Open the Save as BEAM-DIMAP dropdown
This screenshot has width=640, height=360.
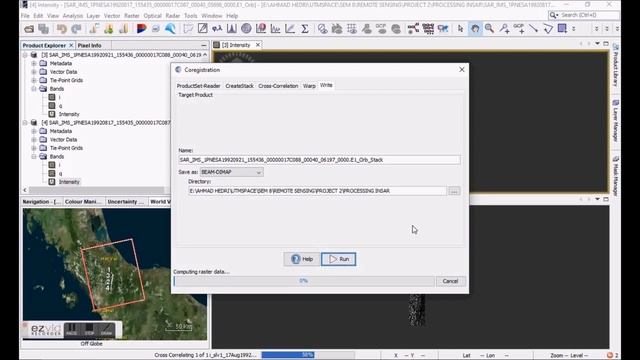[231, 172]
